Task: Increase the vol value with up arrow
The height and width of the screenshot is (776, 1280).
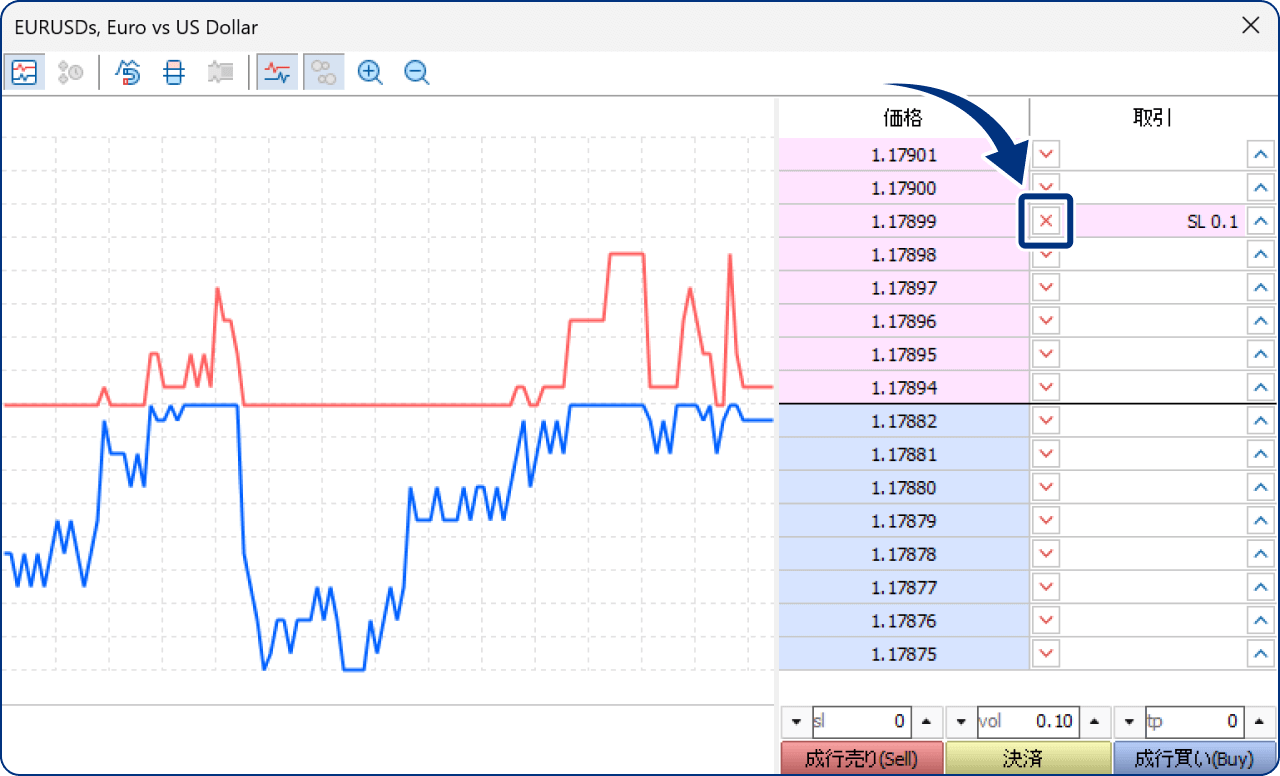Action: 1093,721
